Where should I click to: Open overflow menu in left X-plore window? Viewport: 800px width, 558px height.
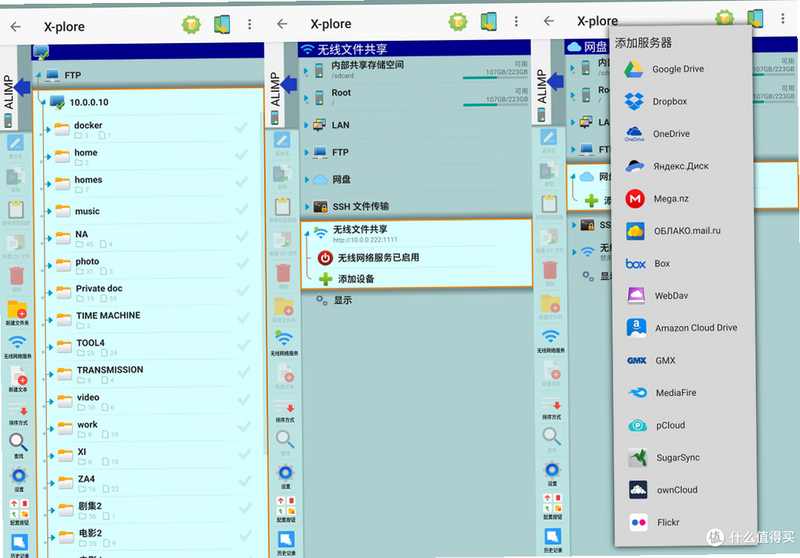(x=249, y=24)
